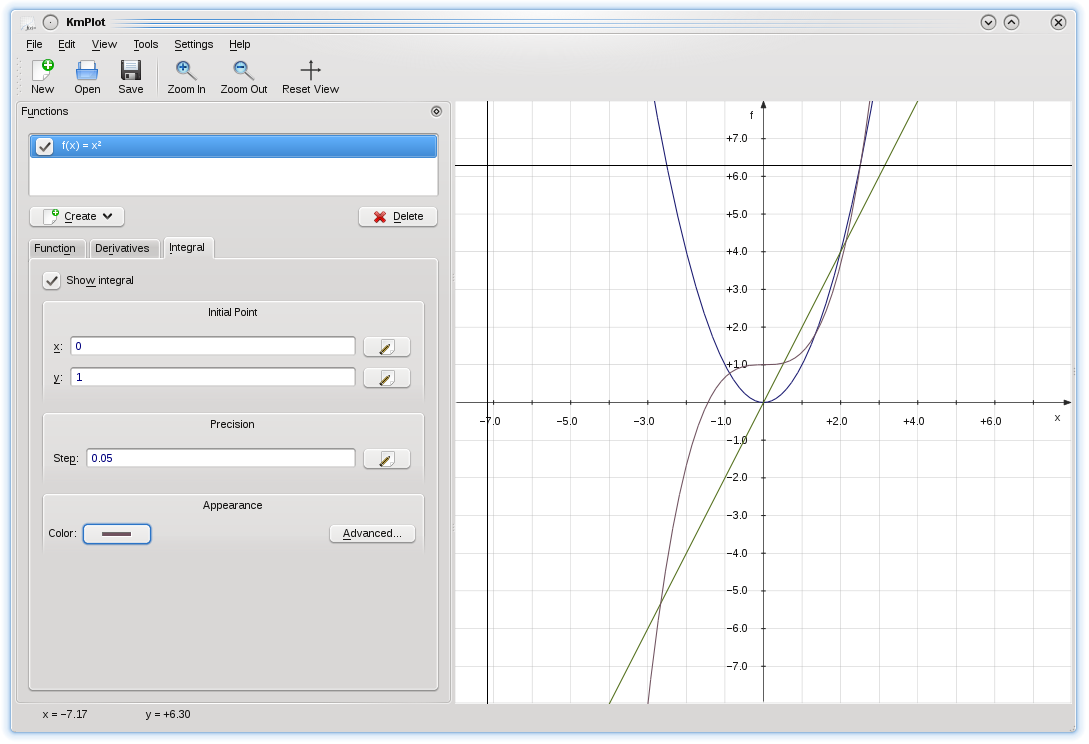The image size is (1089, 744).
Task: Open expression editor for Step precision
Action: pos(386,459)
